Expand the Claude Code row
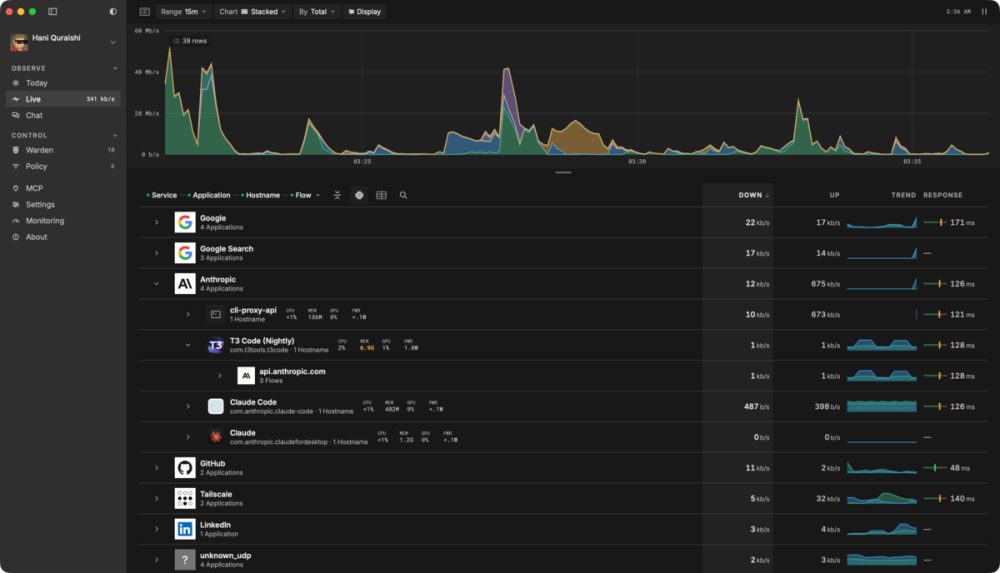Image resolution: width=1000 pixels, height=573 pixels. [x=188, y=406]
